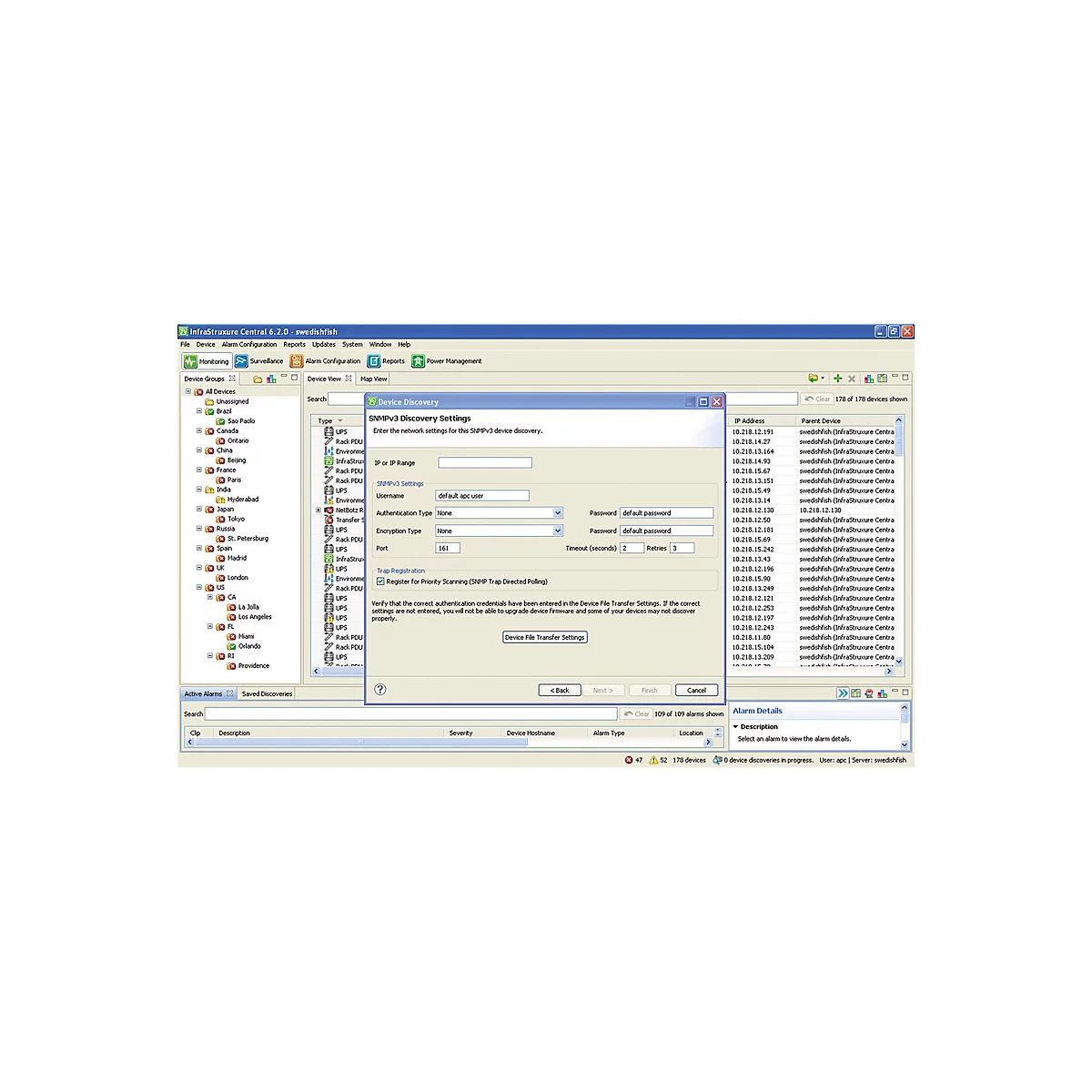This screenshot has height=1092, width=1092.
Task: Switch to the Map View tab
Action: [x=373, y=379]
